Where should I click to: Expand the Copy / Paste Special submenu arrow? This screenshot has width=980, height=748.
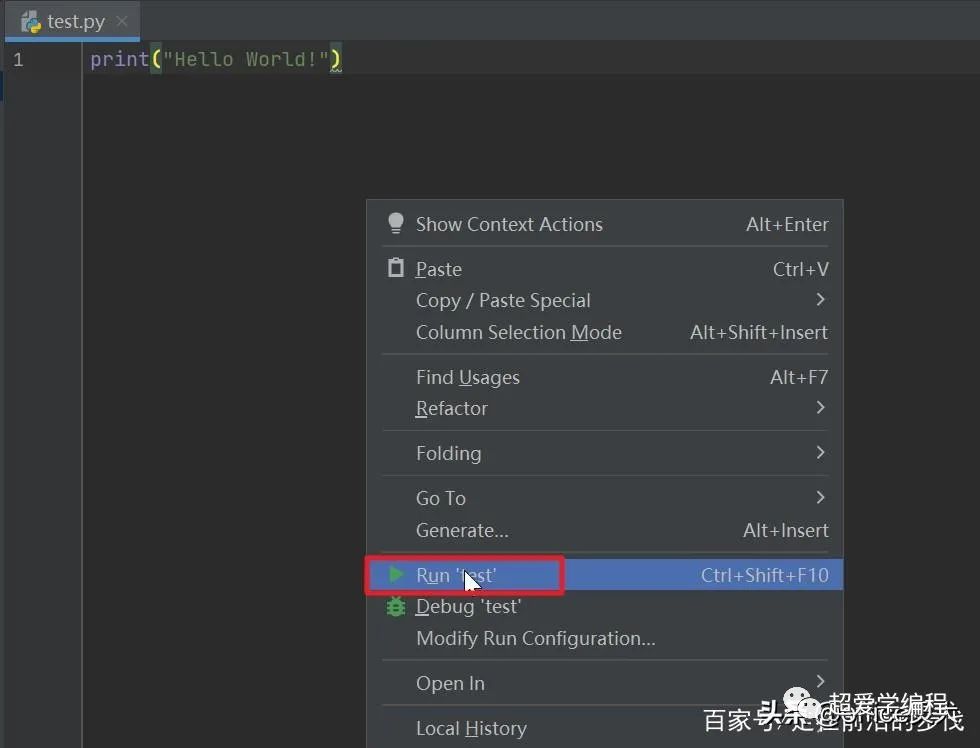click(821, 300)
